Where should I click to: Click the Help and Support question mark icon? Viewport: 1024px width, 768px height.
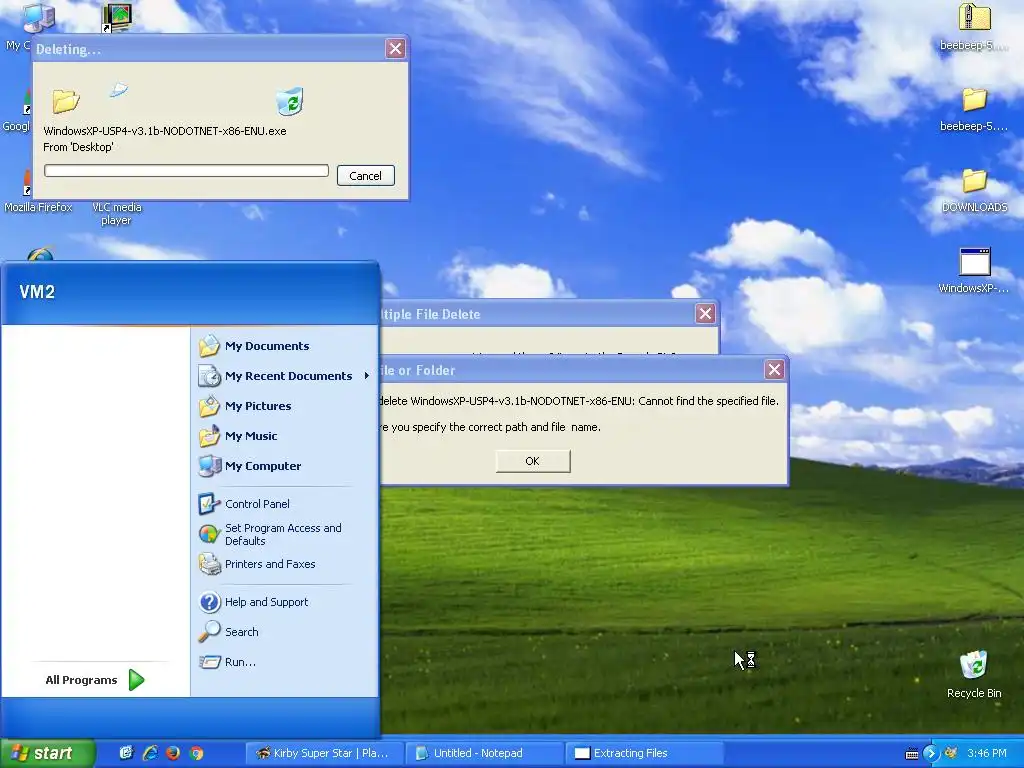209,602
